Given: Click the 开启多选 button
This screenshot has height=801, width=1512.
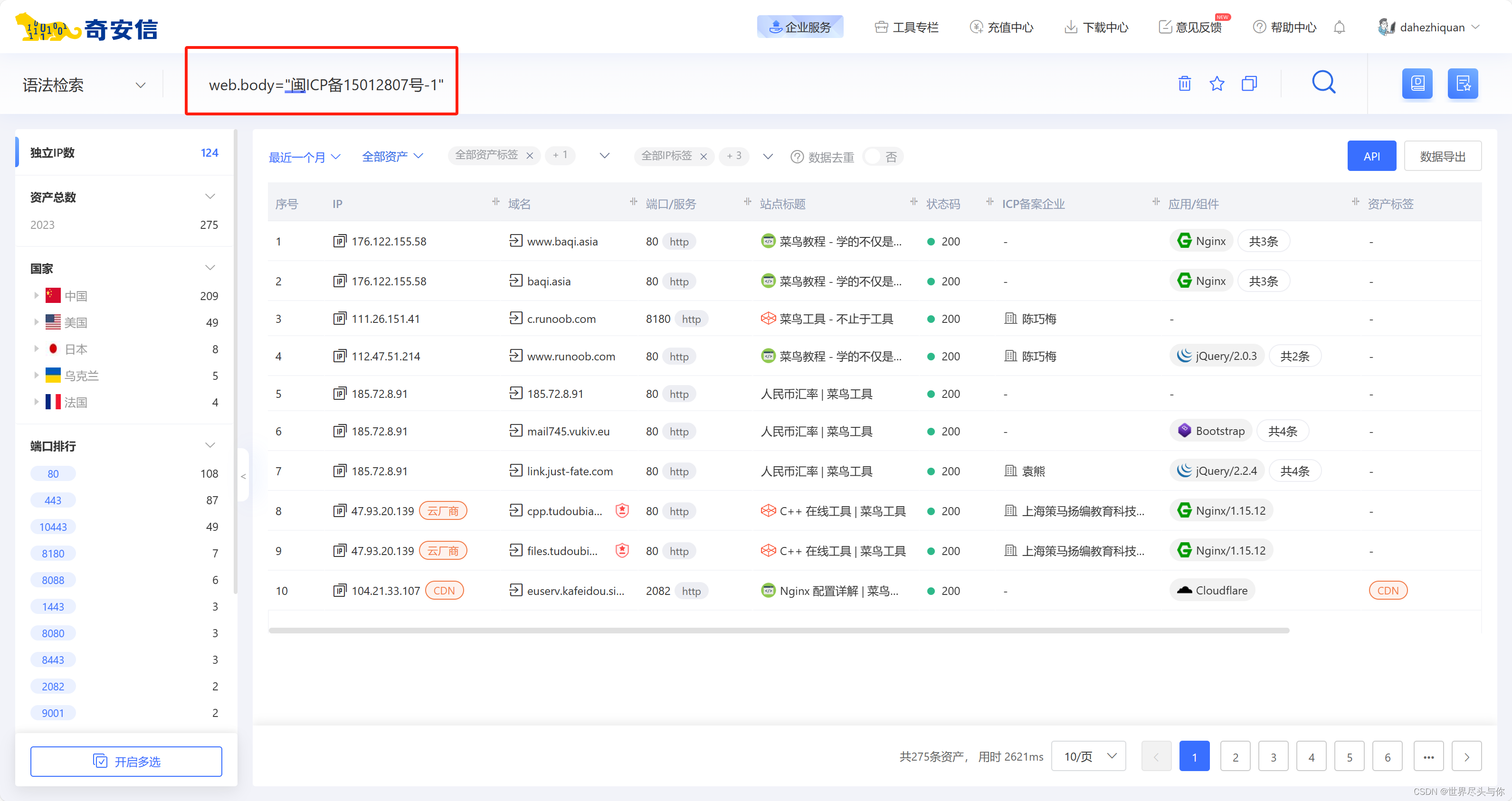Looking at the screenshot, I should coord(126,761).
